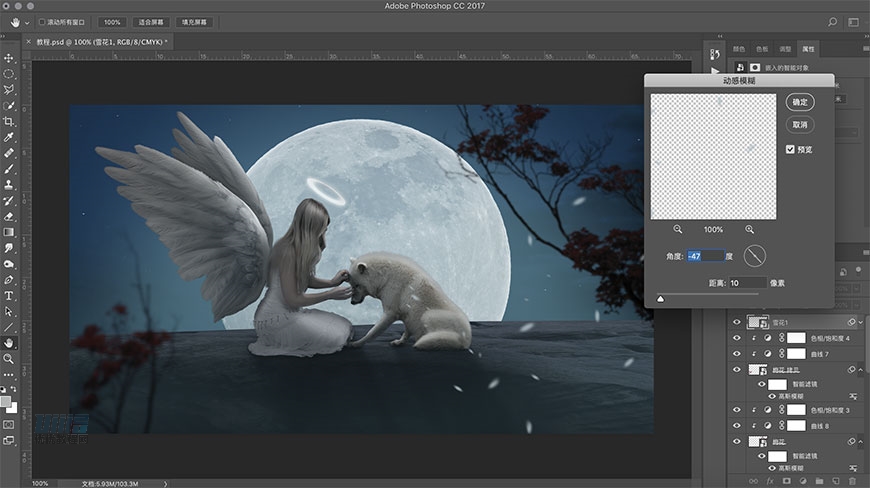Image resolution: width=870 pixels, height=488 pixels.
Task: Click the 100% zoom button
Action: (112, 22)
